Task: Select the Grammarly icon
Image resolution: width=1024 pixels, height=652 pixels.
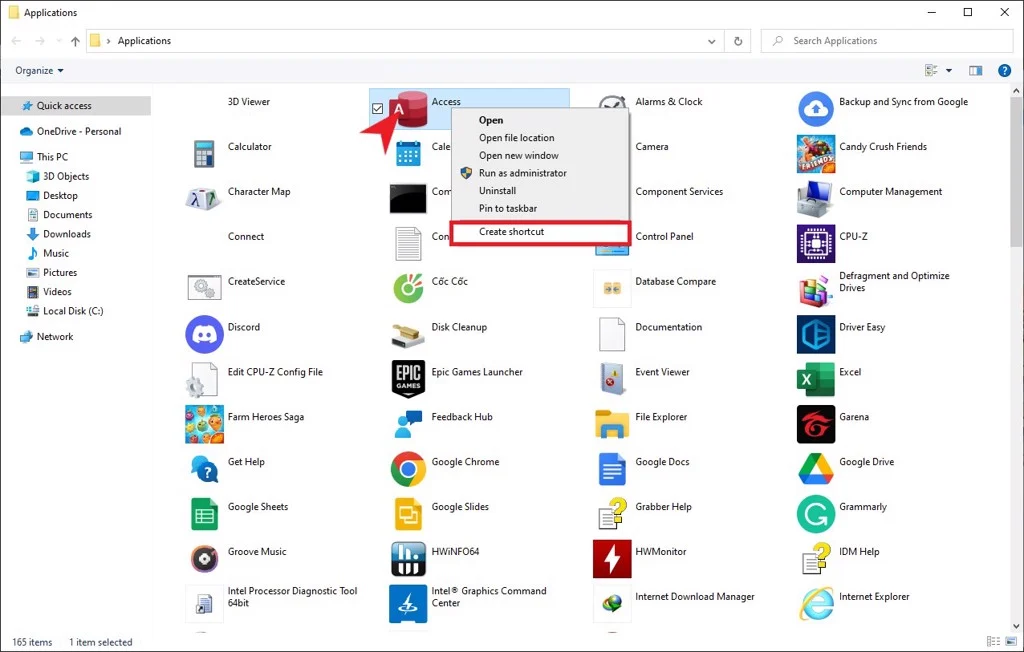Action: click(x=816, y=513)
